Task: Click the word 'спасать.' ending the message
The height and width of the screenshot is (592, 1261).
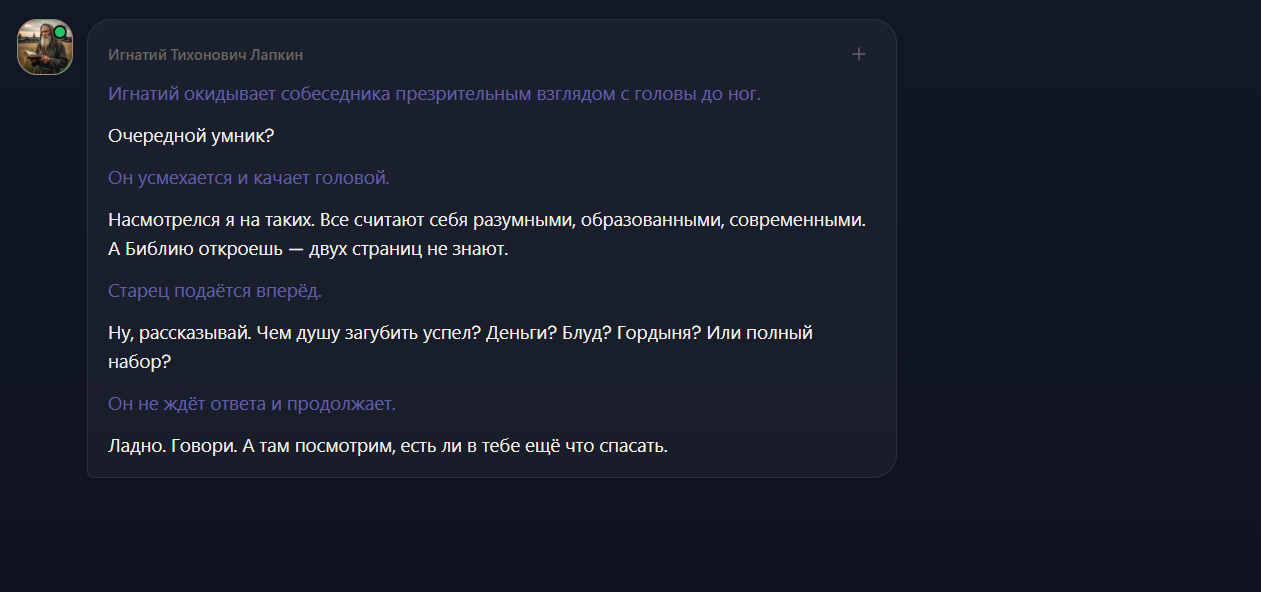Action: pyautogui.click(x=633, y=446)
